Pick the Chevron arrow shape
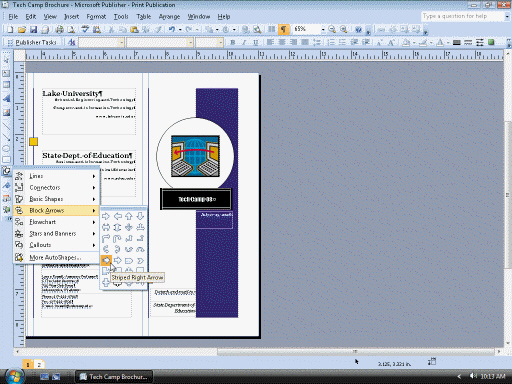The width and height of the screenshot is (512, 384). [x=140, y=260]
